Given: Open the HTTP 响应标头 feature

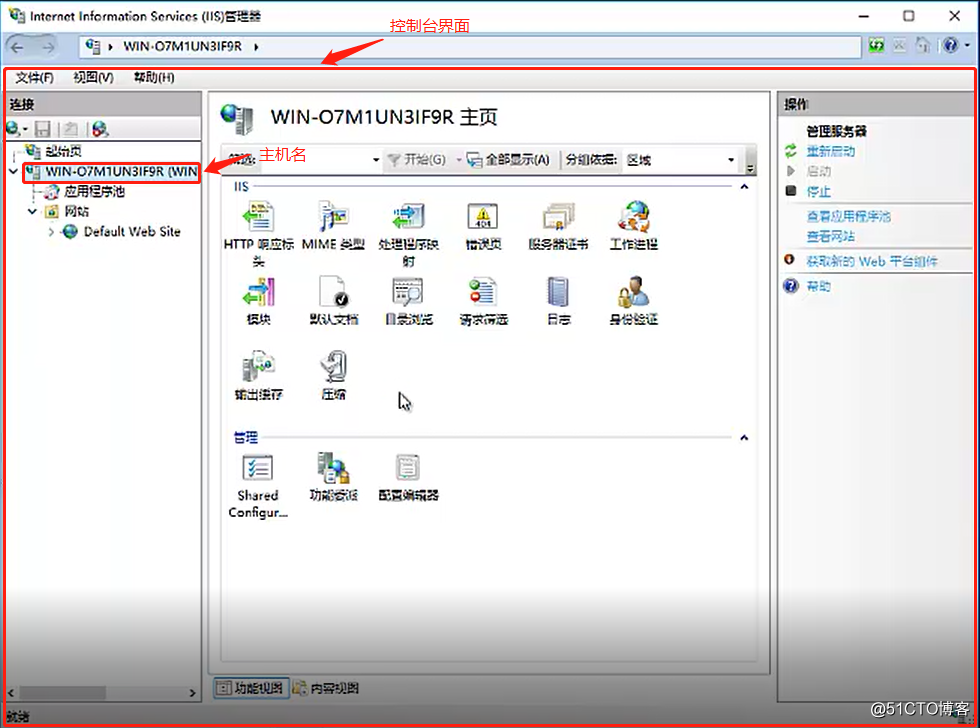Looking at the screenshot, I should pyautogui.click(x=259, y=233).
